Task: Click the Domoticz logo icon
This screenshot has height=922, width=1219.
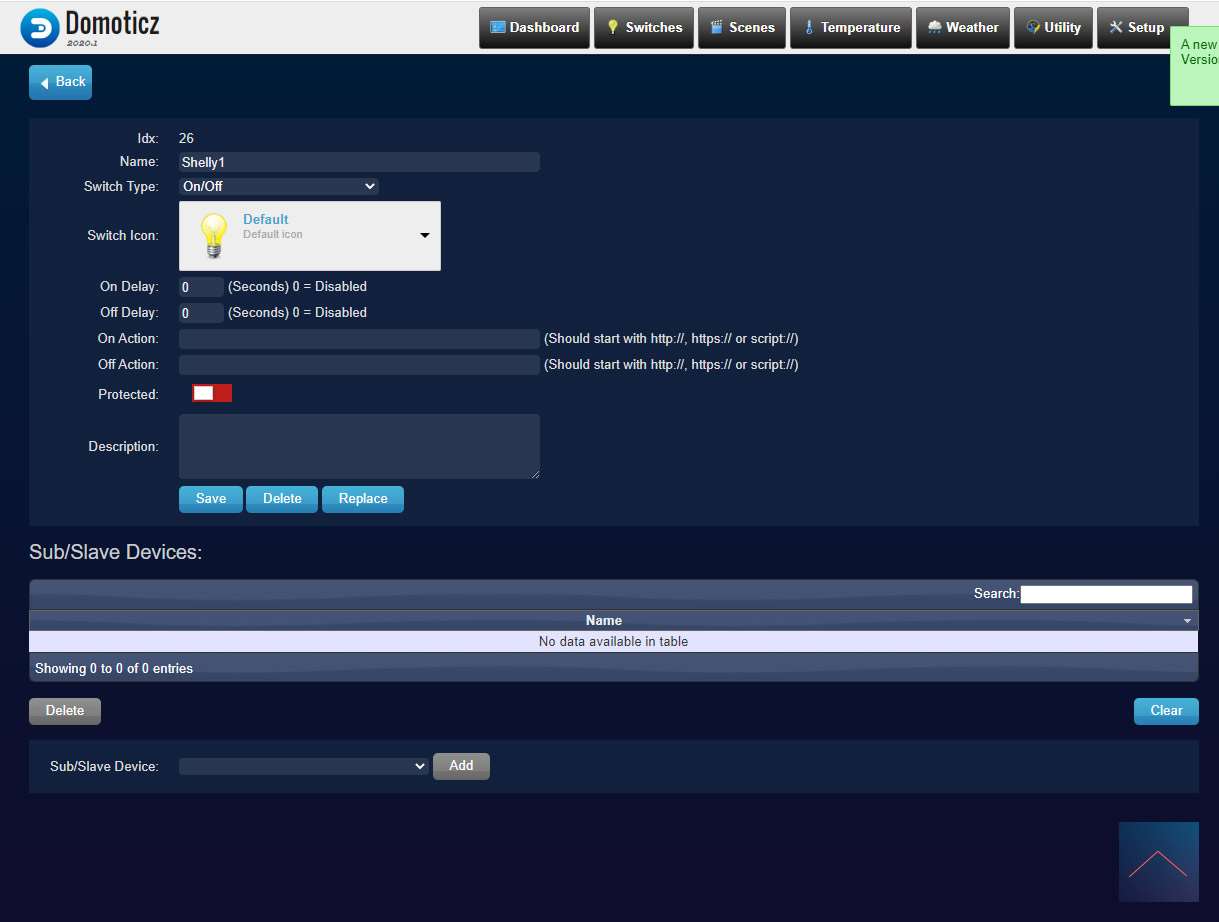Action: click(x=40, y=28)
